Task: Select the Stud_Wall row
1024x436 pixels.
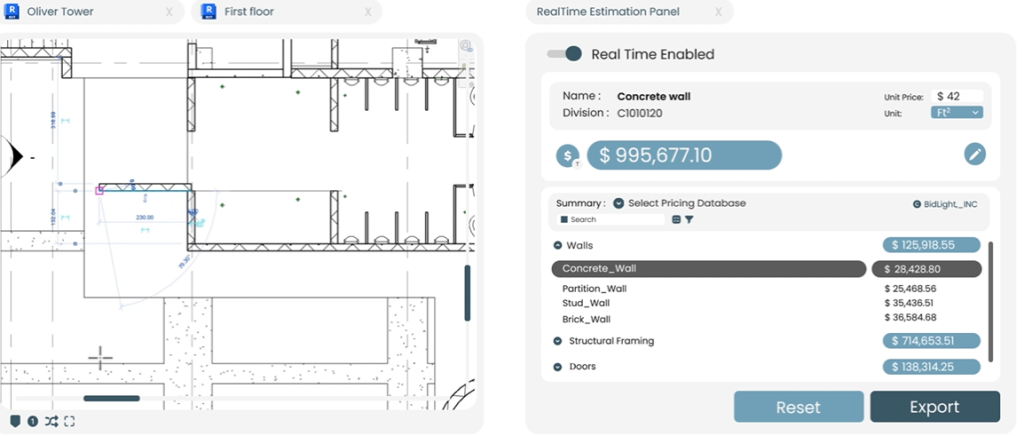Action: pyautogui.click(x=586, y=304)
